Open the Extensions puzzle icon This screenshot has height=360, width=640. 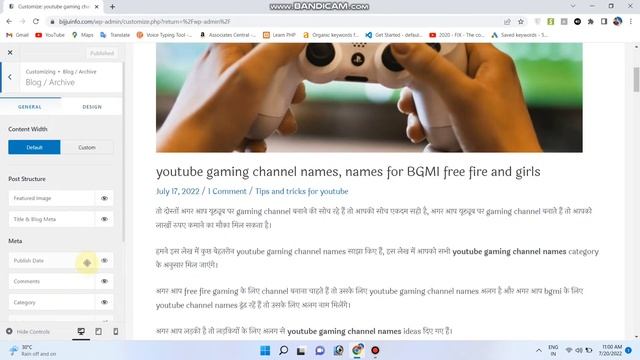coord(591,22)
